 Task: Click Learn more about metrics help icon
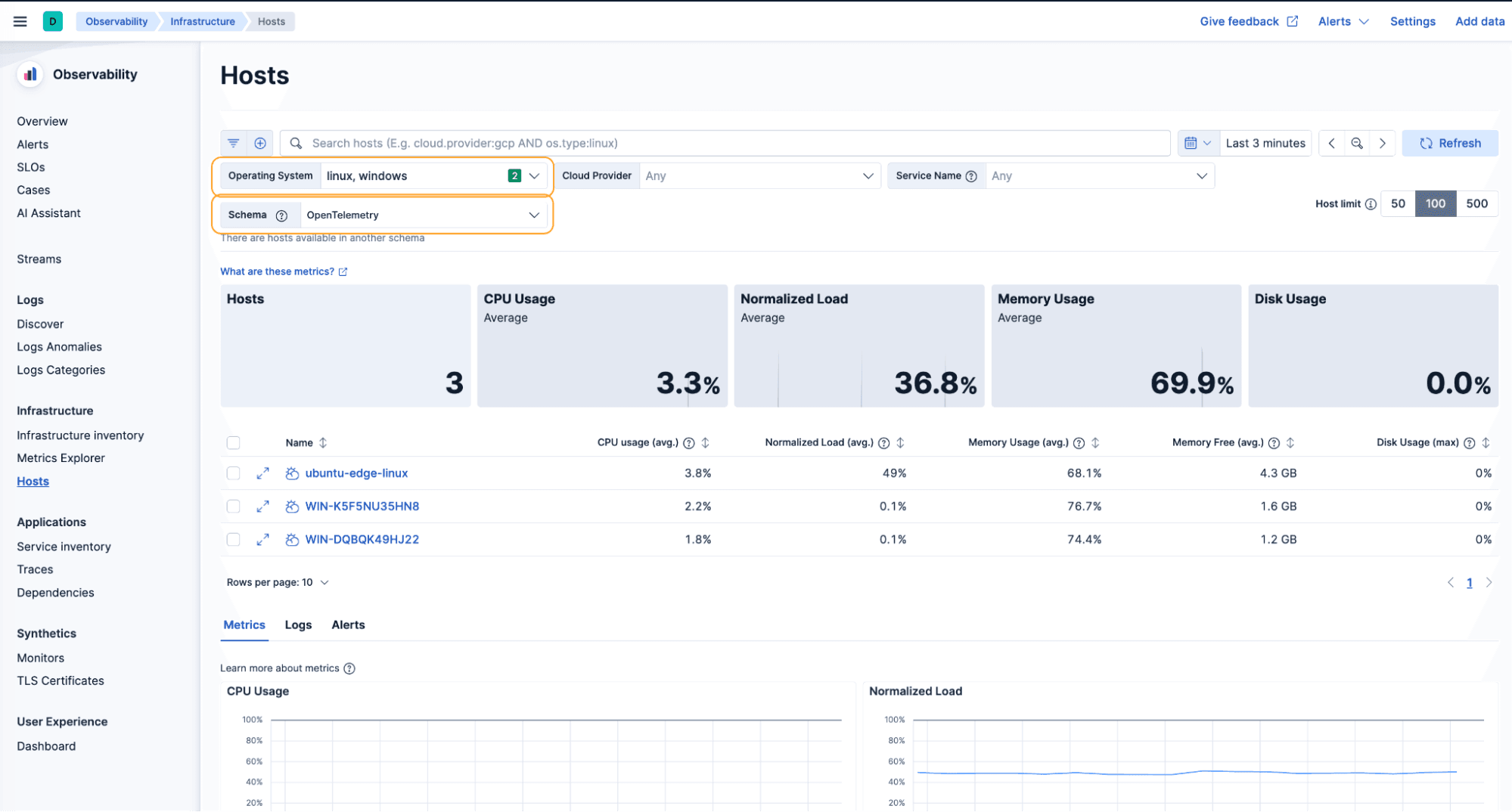[349, 668]
